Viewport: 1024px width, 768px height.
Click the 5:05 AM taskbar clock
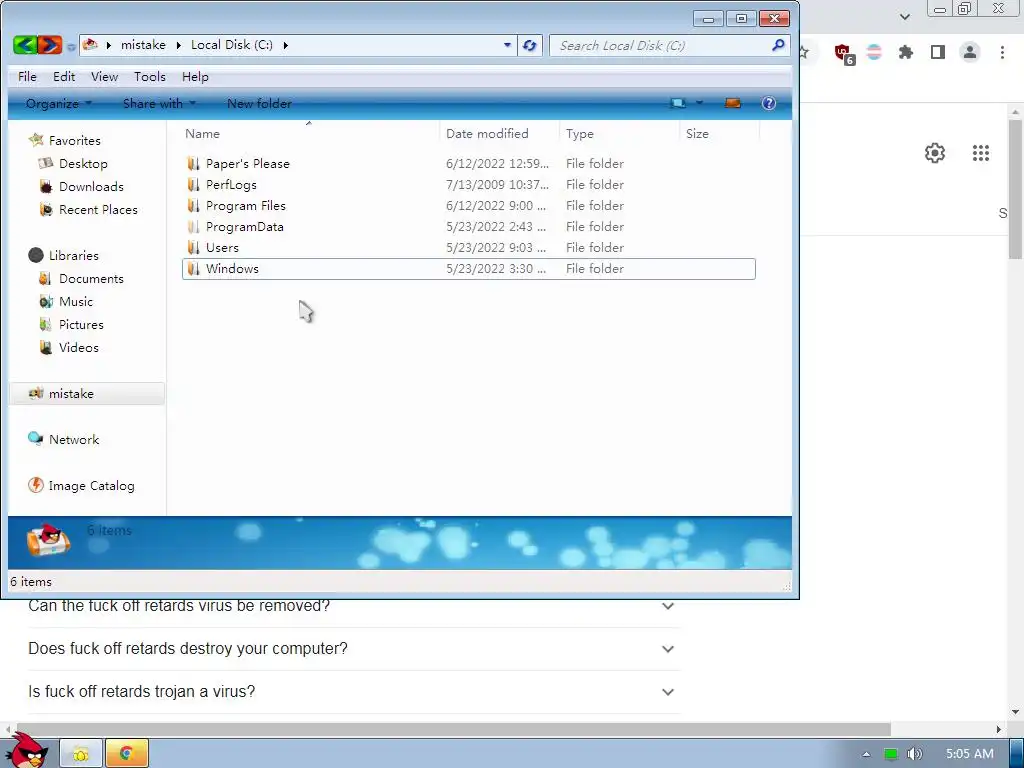970,754
